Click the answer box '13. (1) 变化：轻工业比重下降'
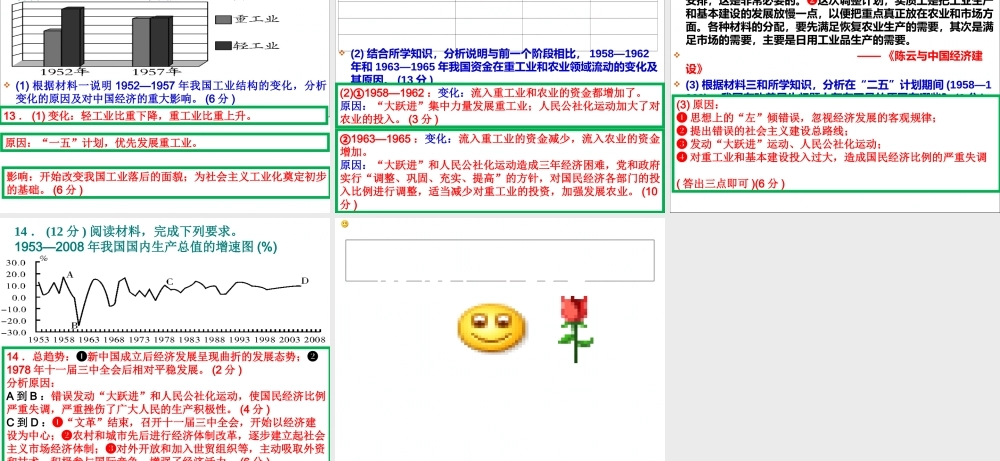The image size is (1000, 461). click(165, 115)
